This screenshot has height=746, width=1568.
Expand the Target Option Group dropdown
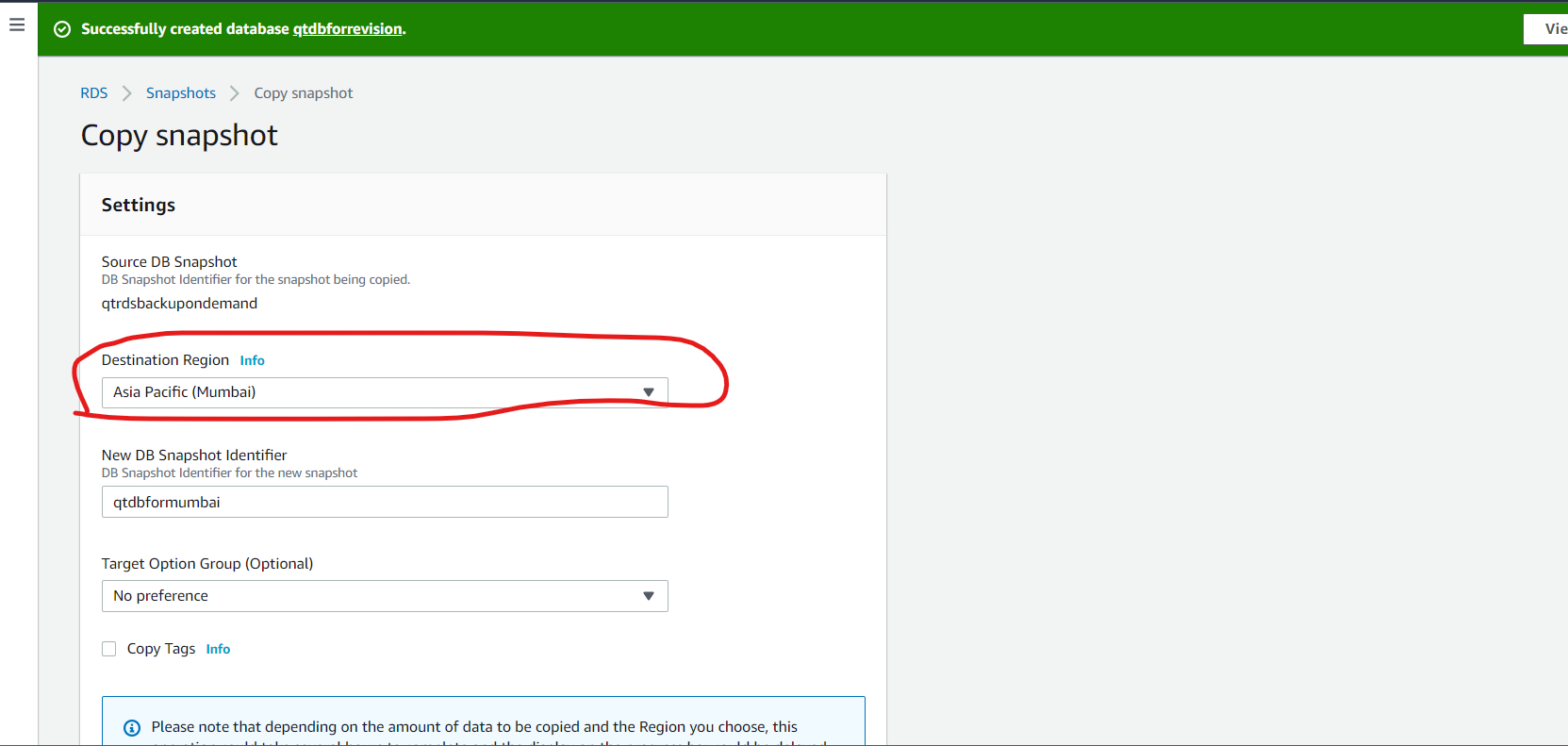[x=385, y=596]
